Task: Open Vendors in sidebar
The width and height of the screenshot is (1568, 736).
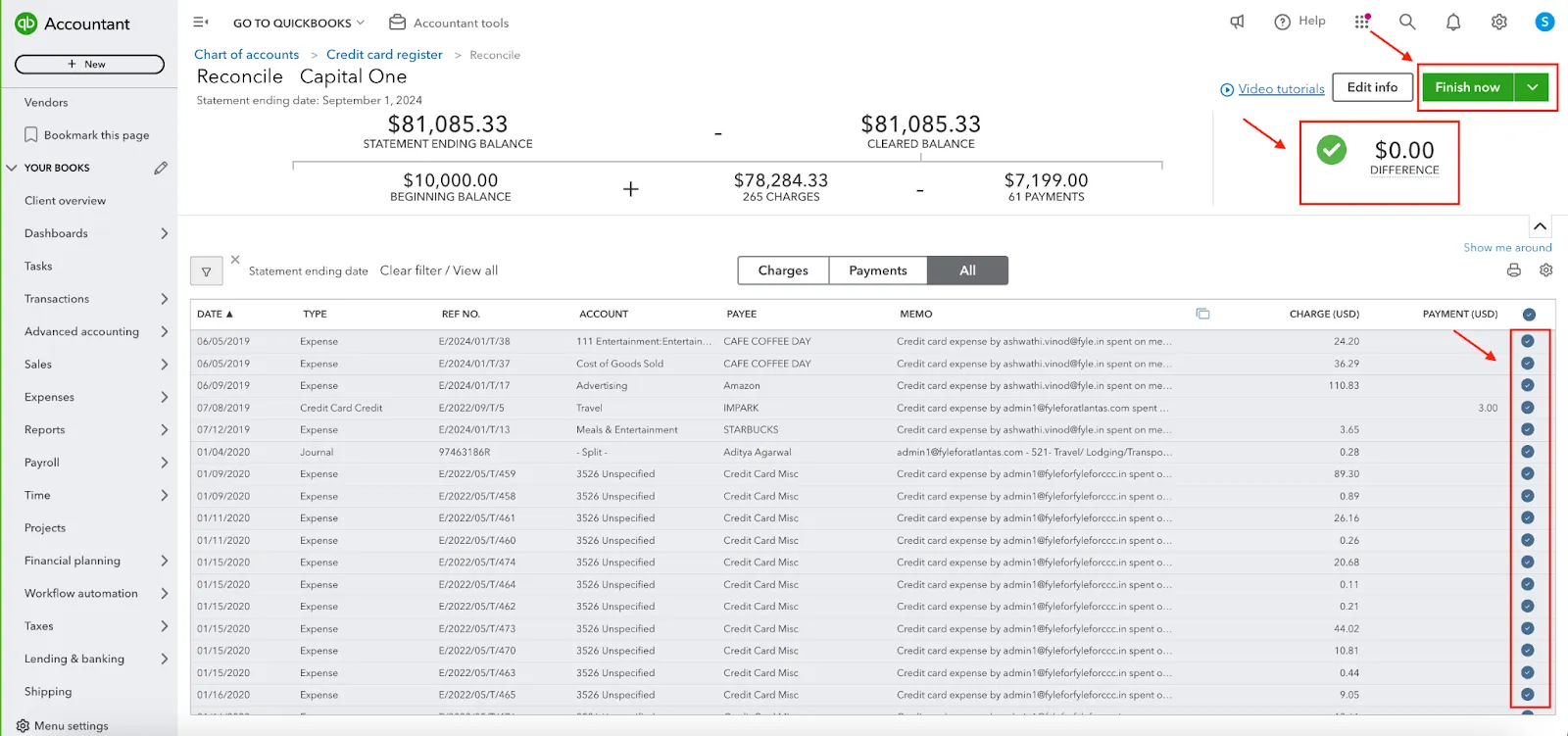Action: [x=46, y=103]
